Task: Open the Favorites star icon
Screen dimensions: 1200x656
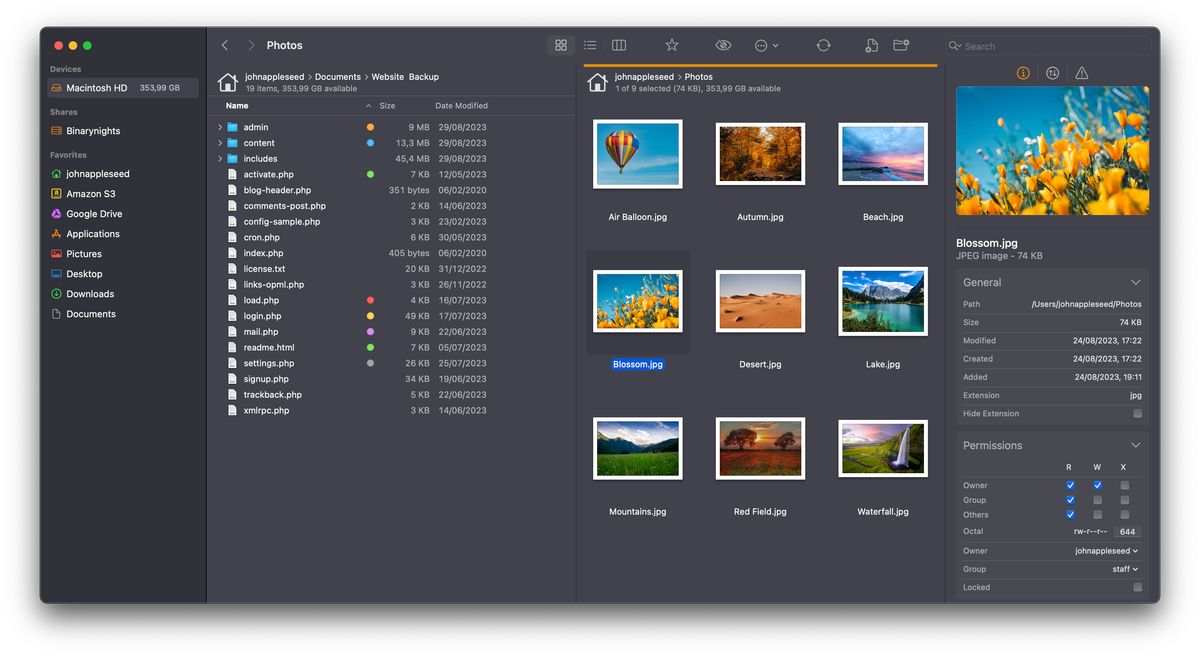Action: [x=671, y=45]
